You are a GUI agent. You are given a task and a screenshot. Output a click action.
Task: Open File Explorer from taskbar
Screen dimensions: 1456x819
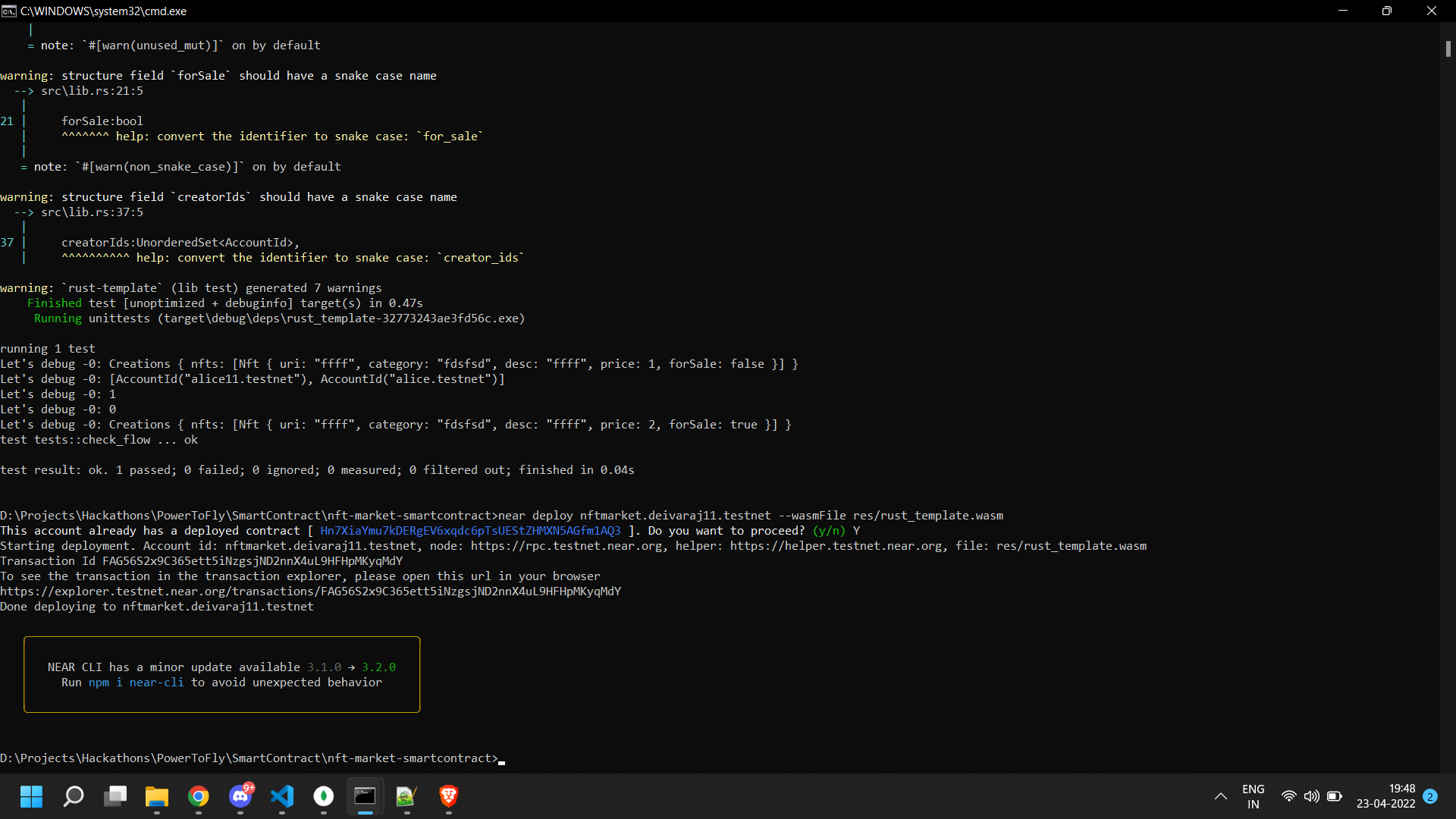click(157, 796)
